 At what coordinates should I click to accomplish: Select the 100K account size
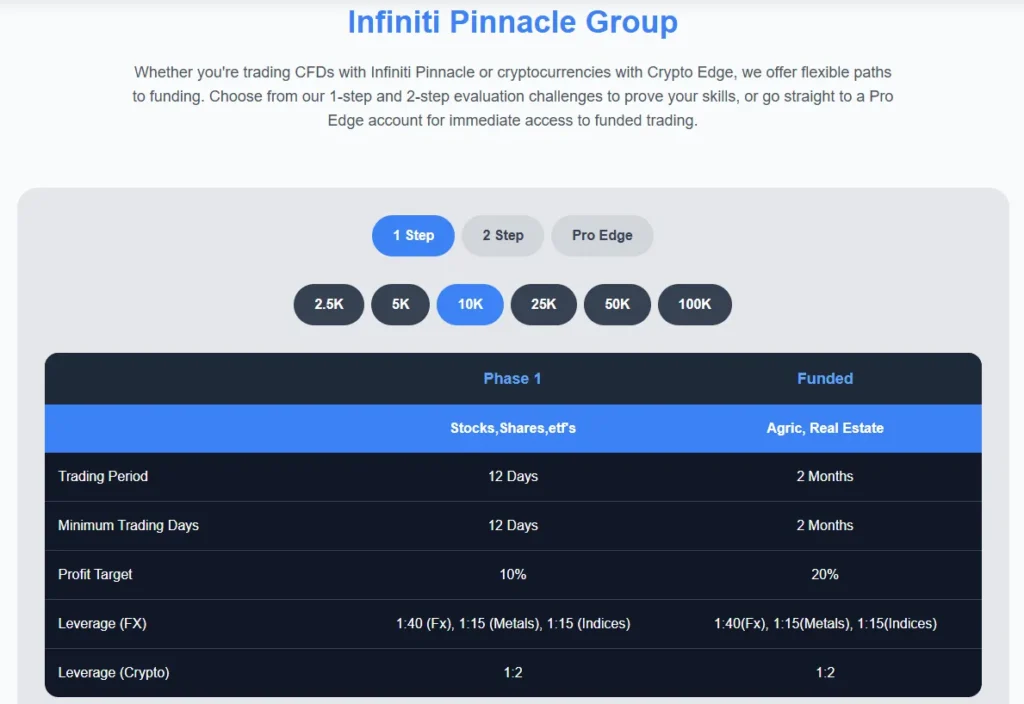coord(695,304)
